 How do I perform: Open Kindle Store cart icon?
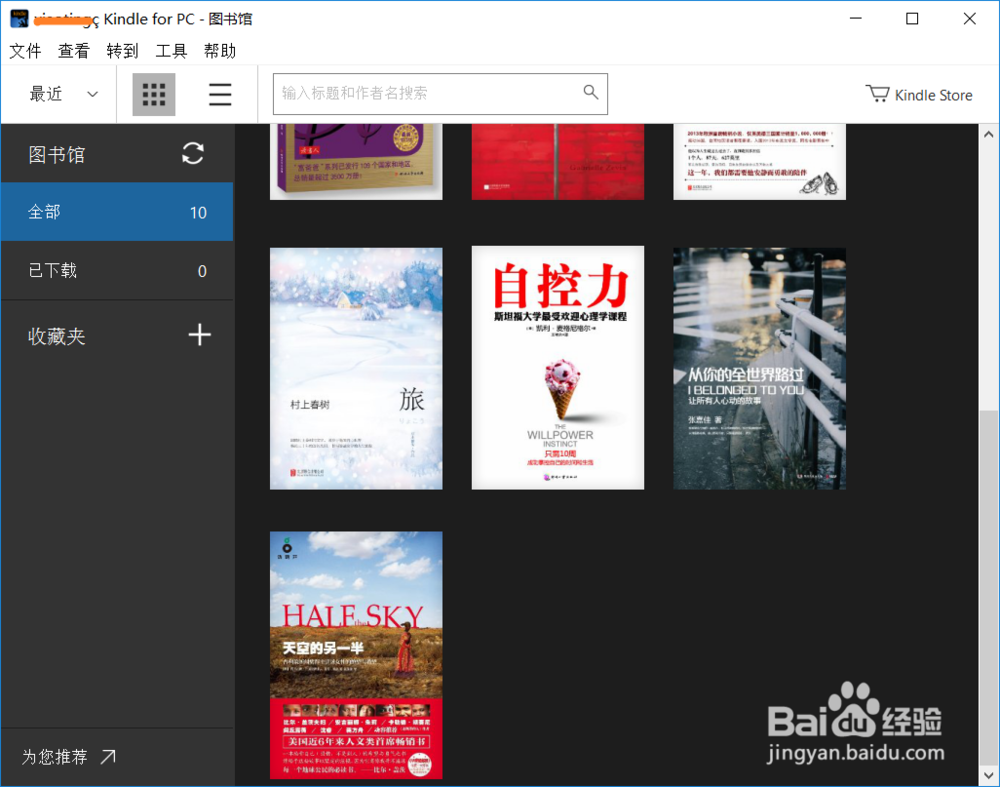[x=878, y=94]
